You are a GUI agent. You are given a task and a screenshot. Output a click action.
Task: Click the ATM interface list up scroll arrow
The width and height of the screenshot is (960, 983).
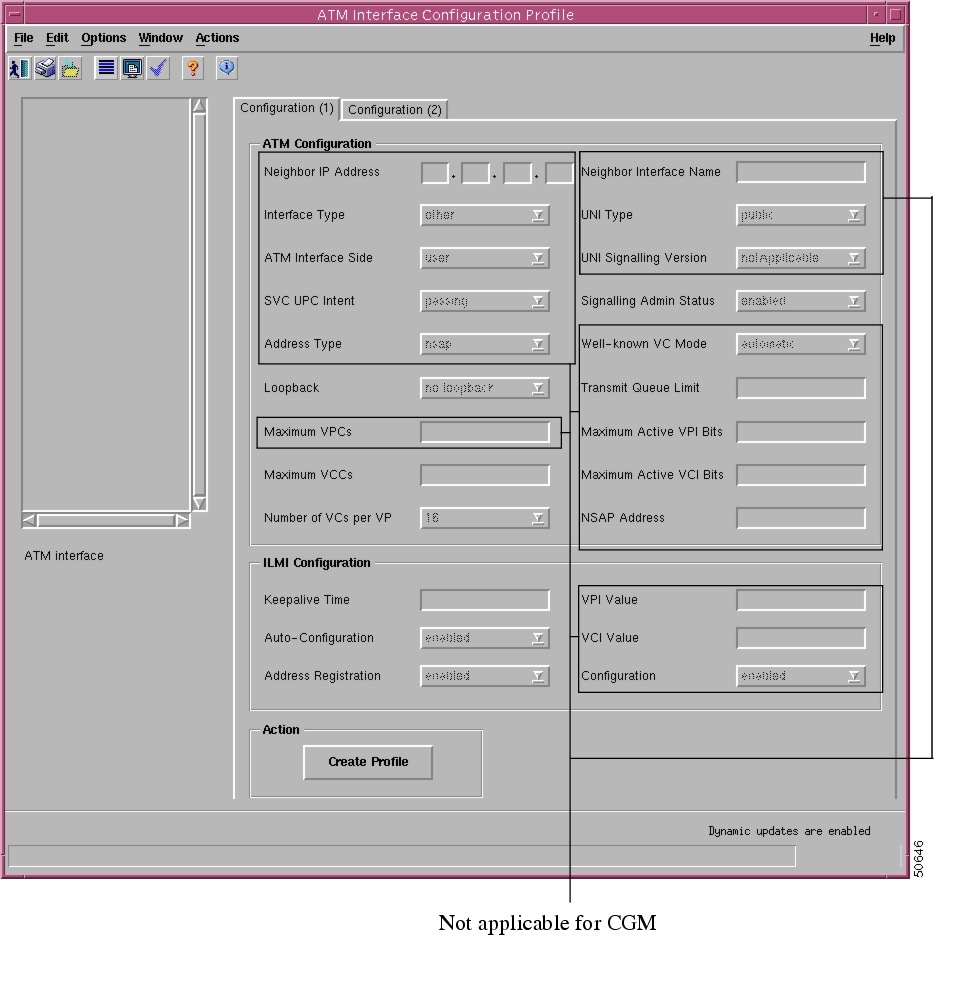(199, 105)
